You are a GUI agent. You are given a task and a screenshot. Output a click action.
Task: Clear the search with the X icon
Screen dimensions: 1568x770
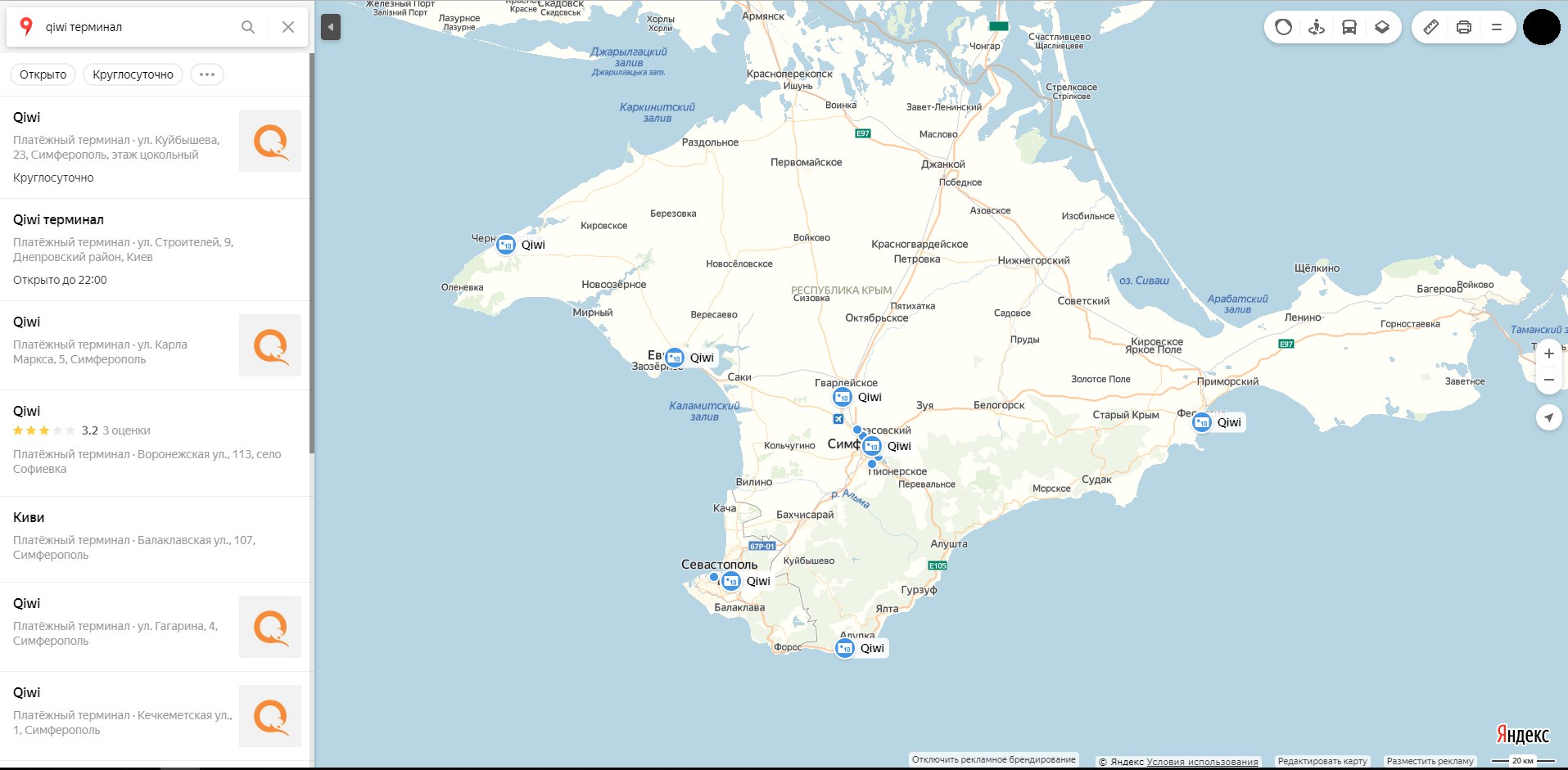(x=288, y=27)
